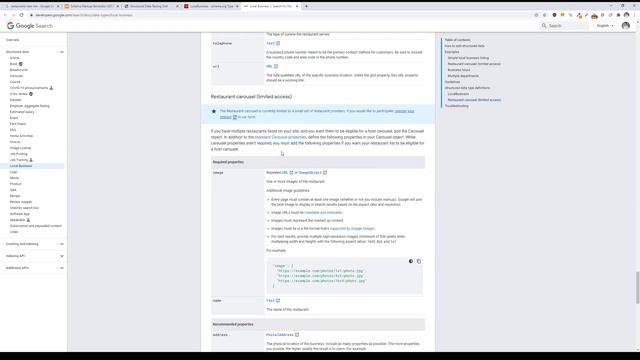Follow the 'standard Carousel properties' link

[x=280, y=137]
